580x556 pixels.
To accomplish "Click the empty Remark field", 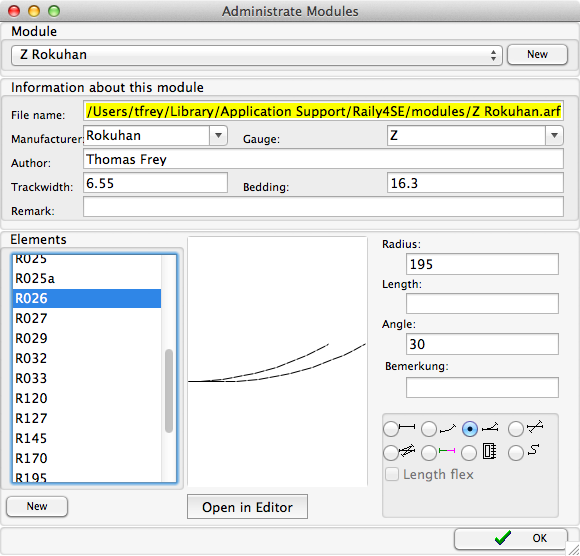I will point(323,207).
